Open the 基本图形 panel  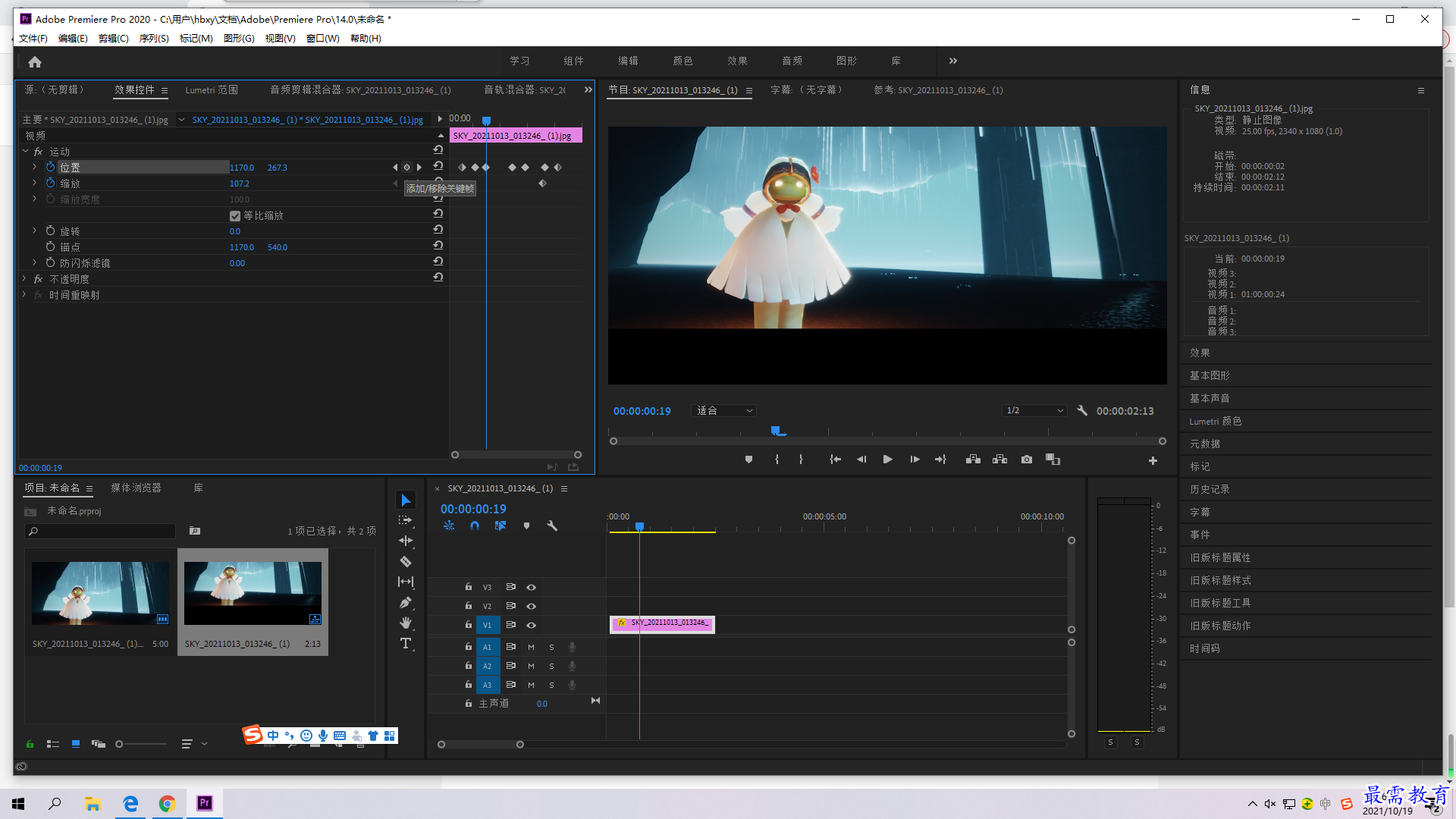[1210, 375]
